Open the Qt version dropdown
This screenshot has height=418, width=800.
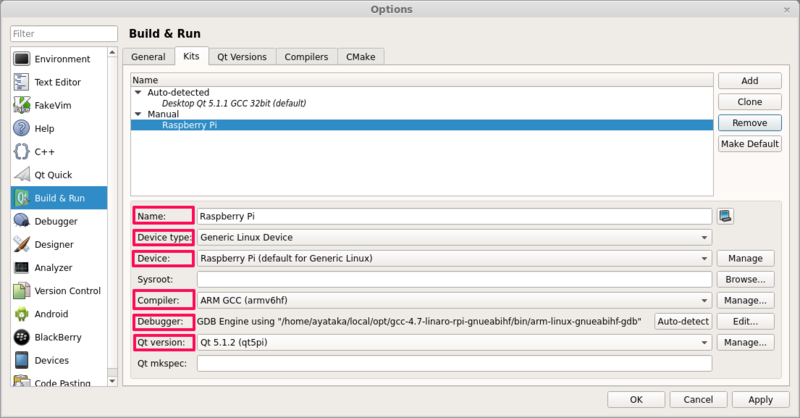pyautogui.click(x=454, y=342)
